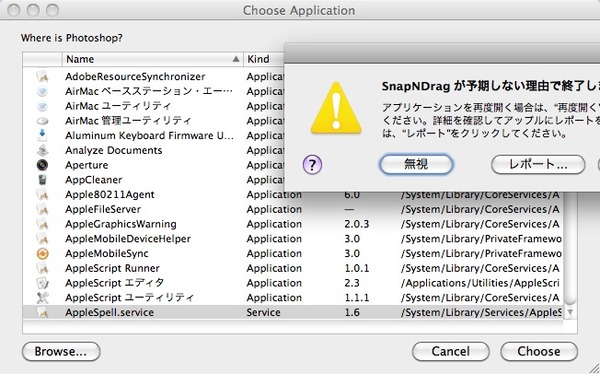The height and width of the screenshot is (374, 600).
Task: Sort by the Name column header
Action: pyautogui.click(x=152, y=59)
